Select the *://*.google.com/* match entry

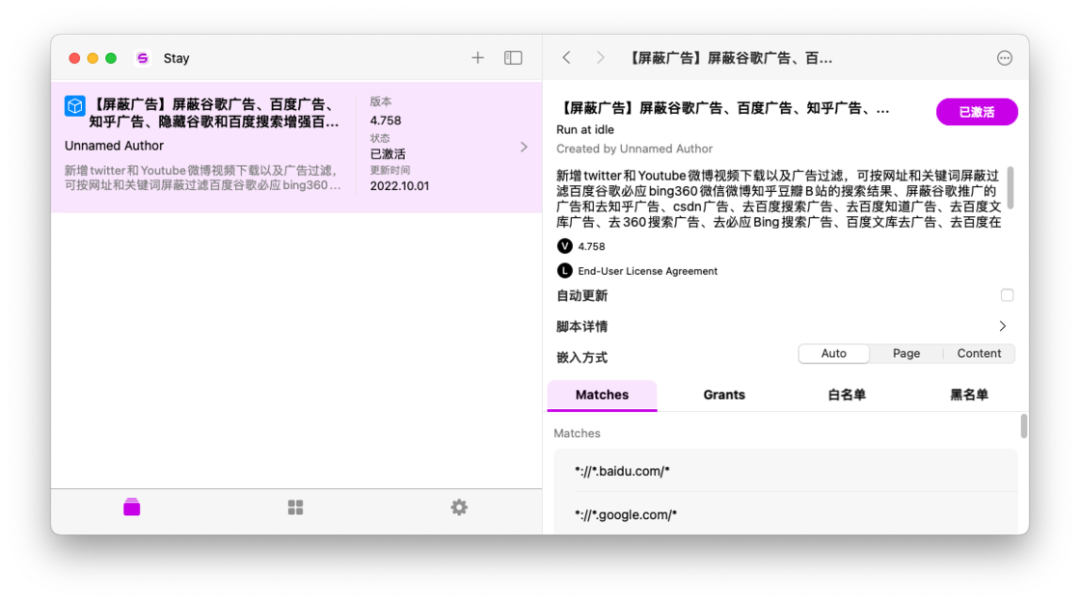(786, 515)
